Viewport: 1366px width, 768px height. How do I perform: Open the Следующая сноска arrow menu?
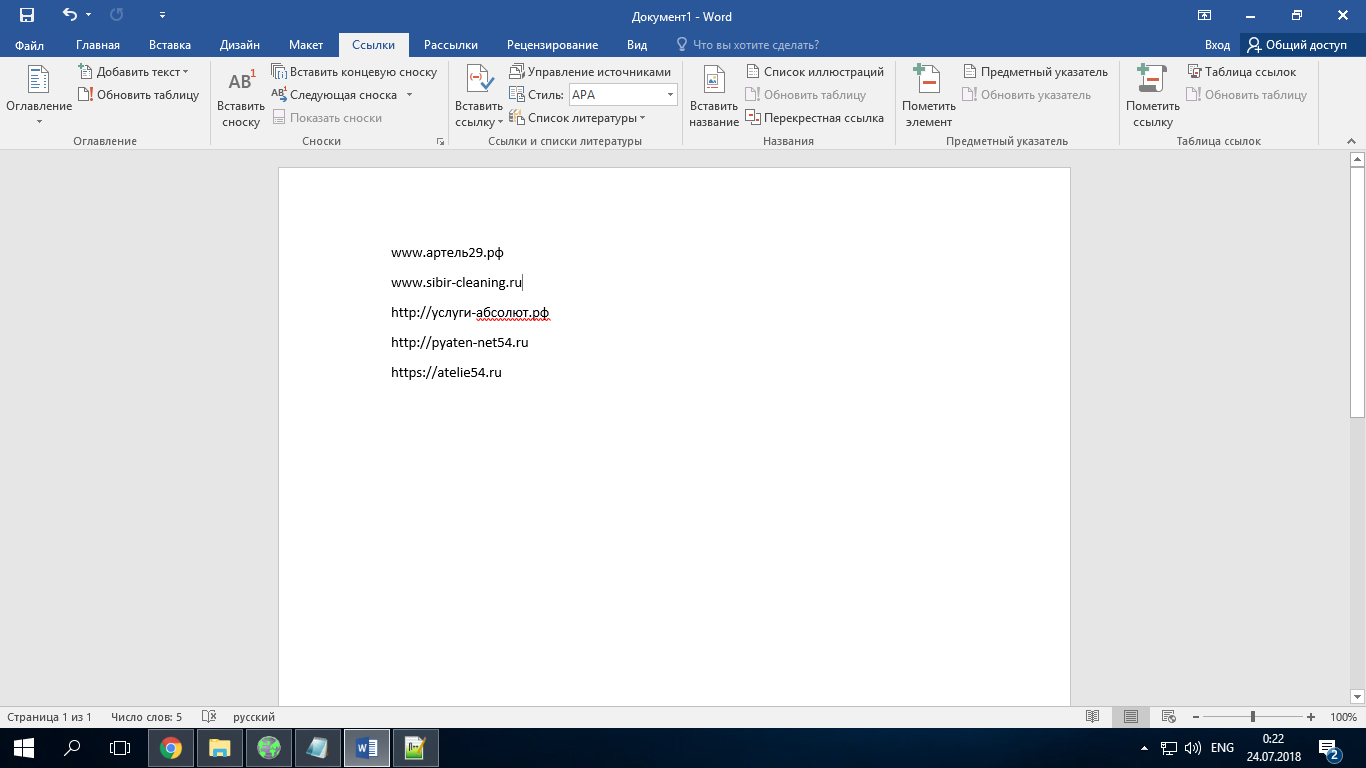click(x=409, y=95)
